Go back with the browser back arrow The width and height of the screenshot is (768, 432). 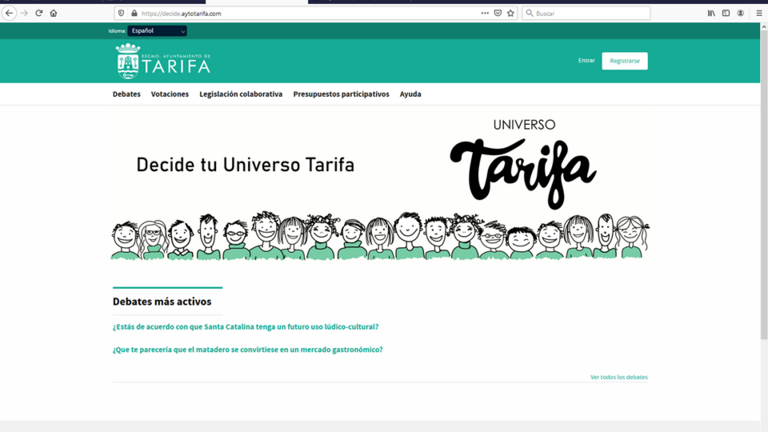click(x=9, y=13)
